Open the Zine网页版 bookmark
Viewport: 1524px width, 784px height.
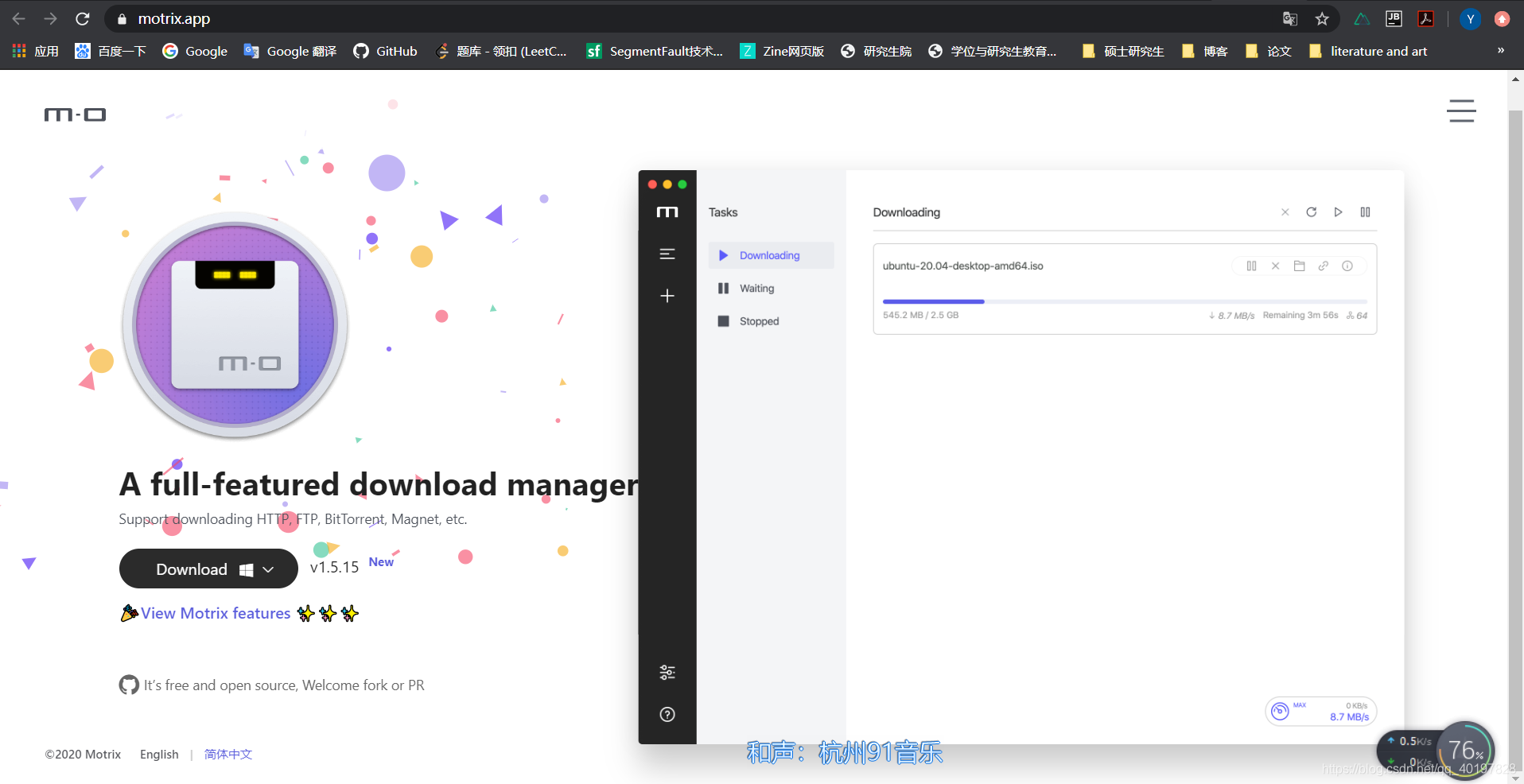tap(782, 51)
